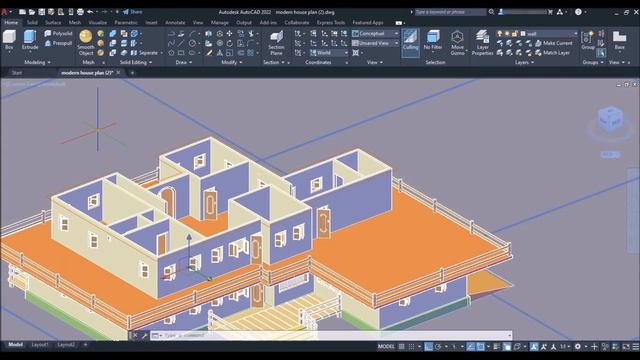The height and width of the screenshot is (360, 640).
Task: Click the keyword search box in title bar
Action: point(450,12)
